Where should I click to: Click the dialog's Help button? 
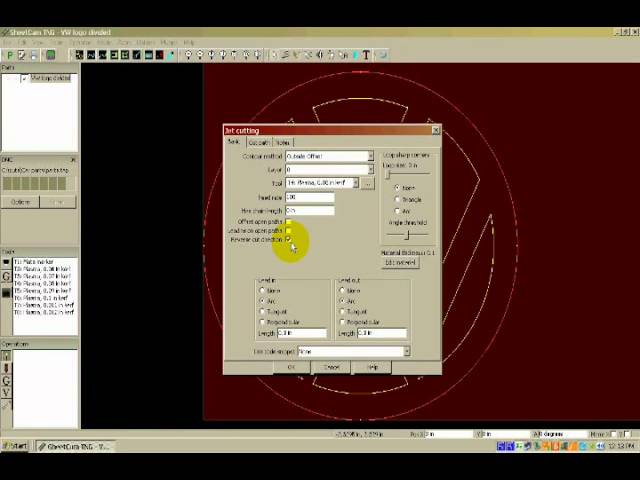pos(372,367)
